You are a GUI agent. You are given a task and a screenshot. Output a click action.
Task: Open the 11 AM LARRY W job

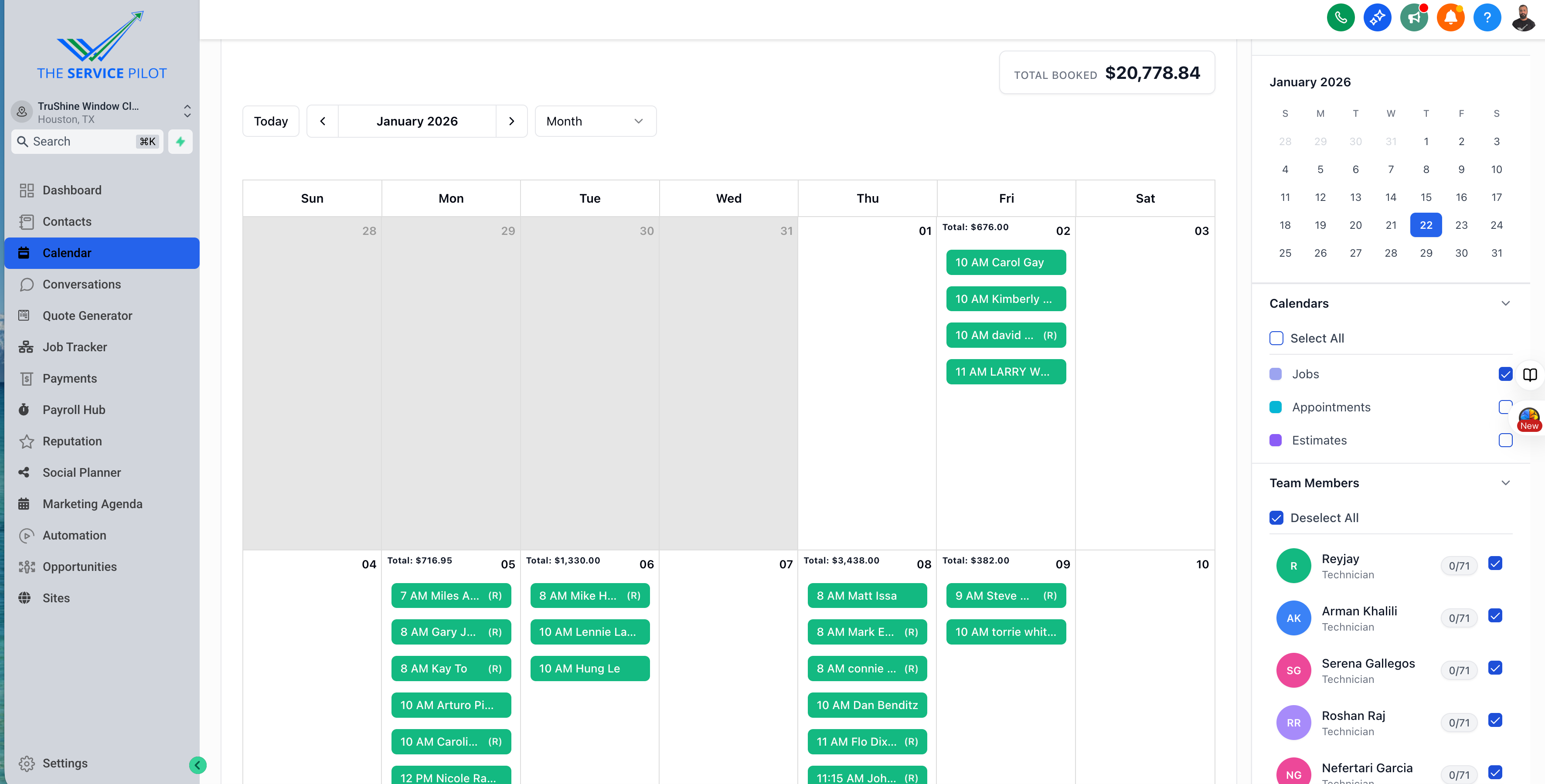coord(1006,372)
